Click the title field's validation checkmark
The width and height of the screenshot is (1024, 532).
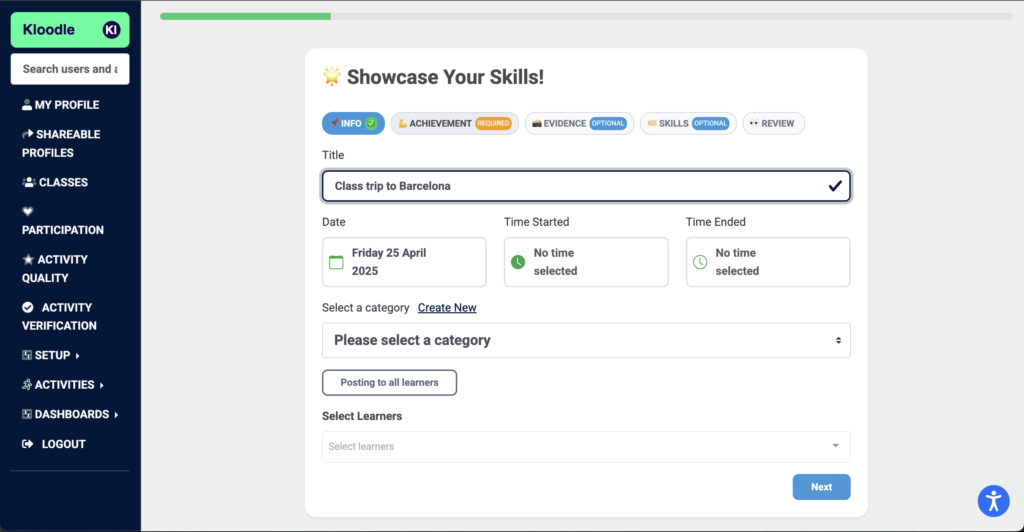835,186
